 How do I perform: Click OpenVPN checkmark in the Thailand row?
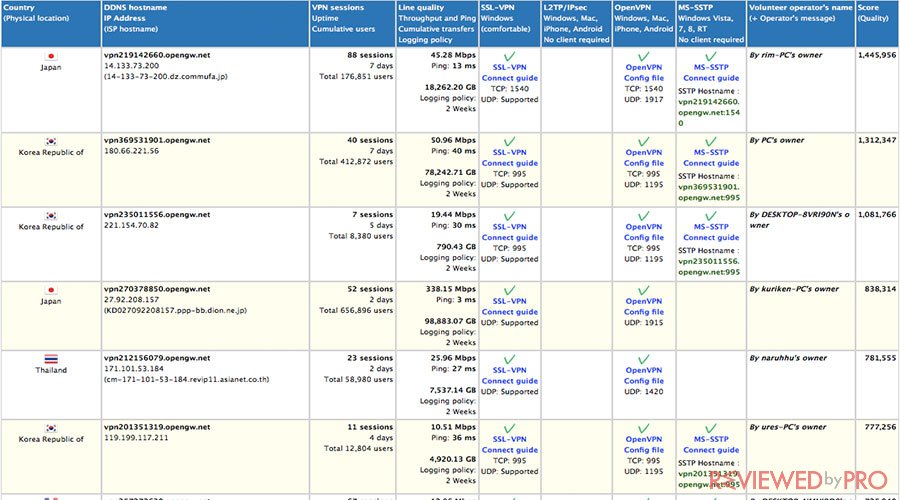tap(643, 359)
